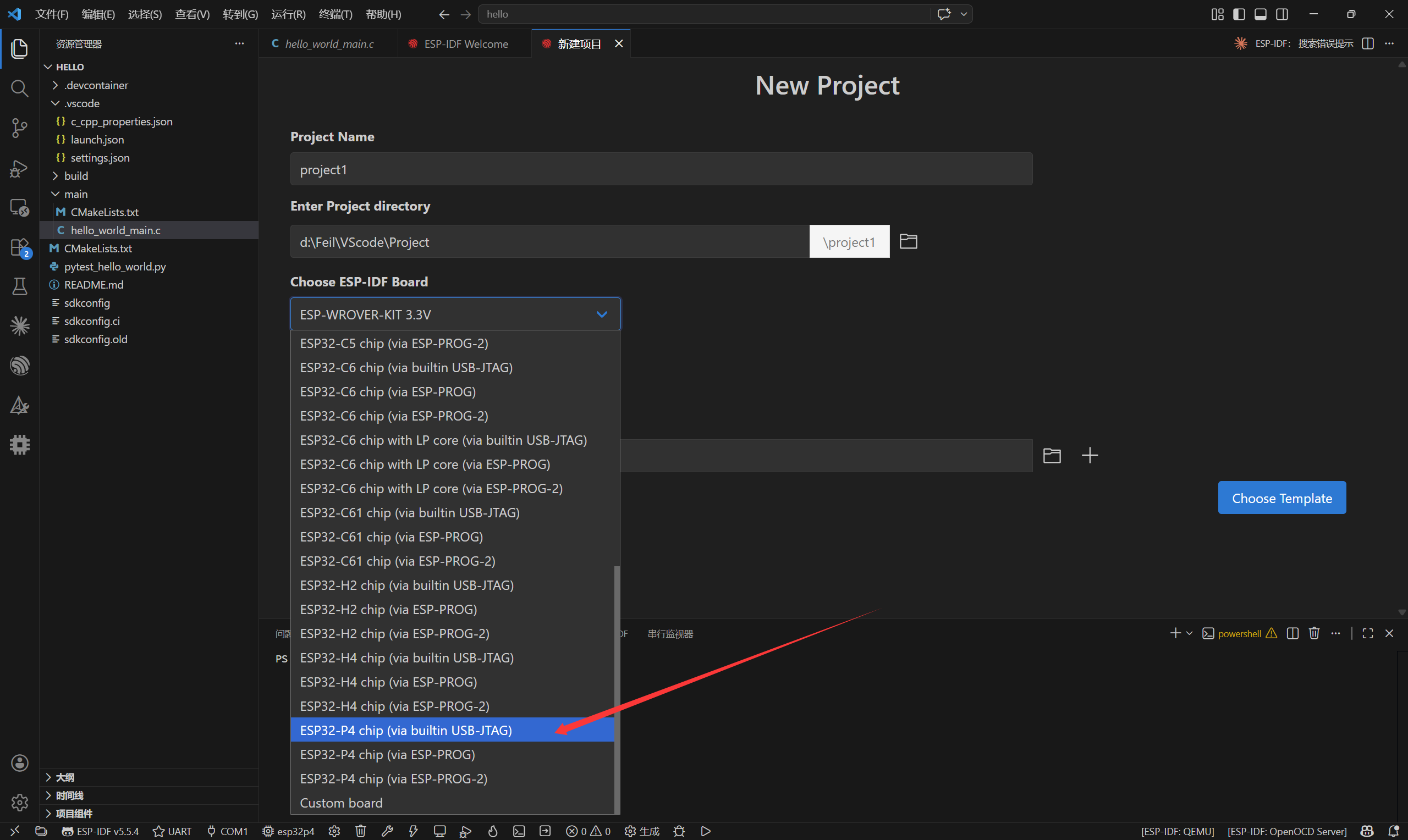Click the plus icon to add component directory
The image size is (1408, 840).
point(1089,455)
